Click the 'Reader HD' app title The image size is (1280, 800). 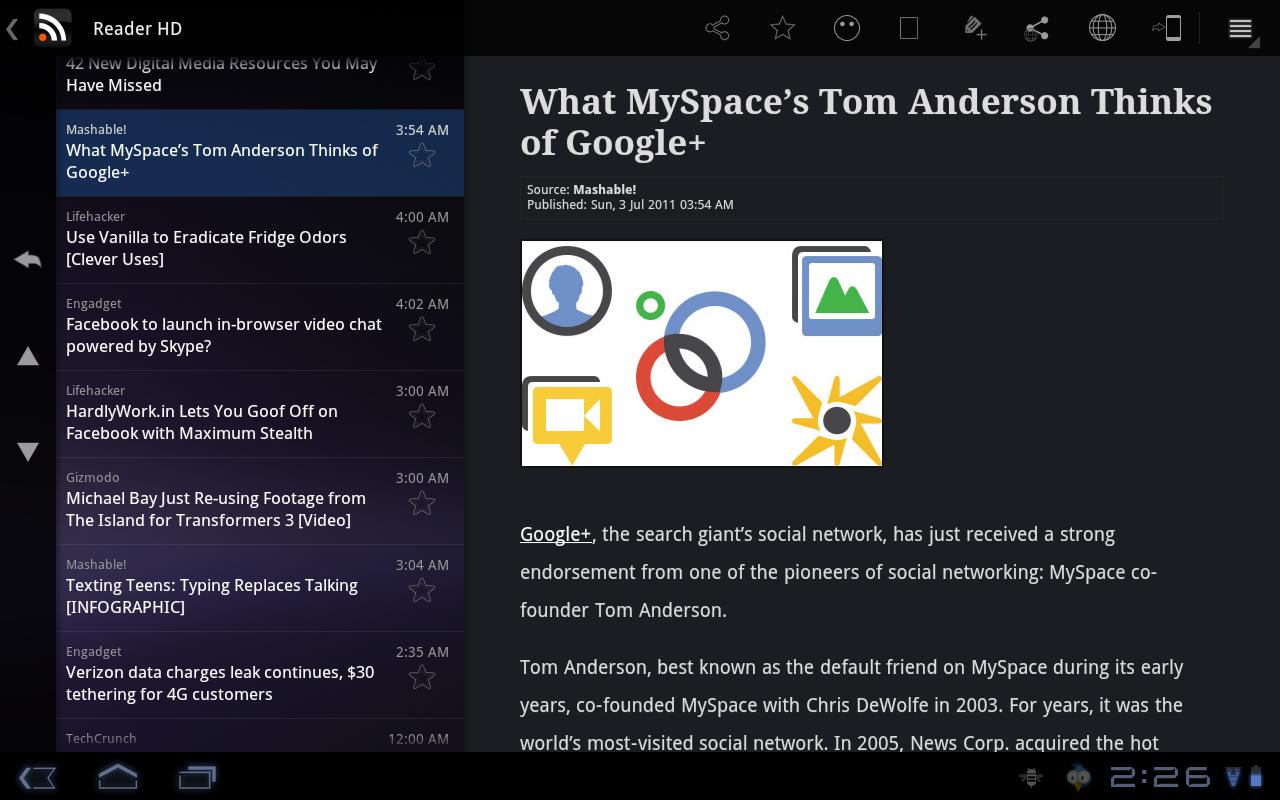point(137,28)
